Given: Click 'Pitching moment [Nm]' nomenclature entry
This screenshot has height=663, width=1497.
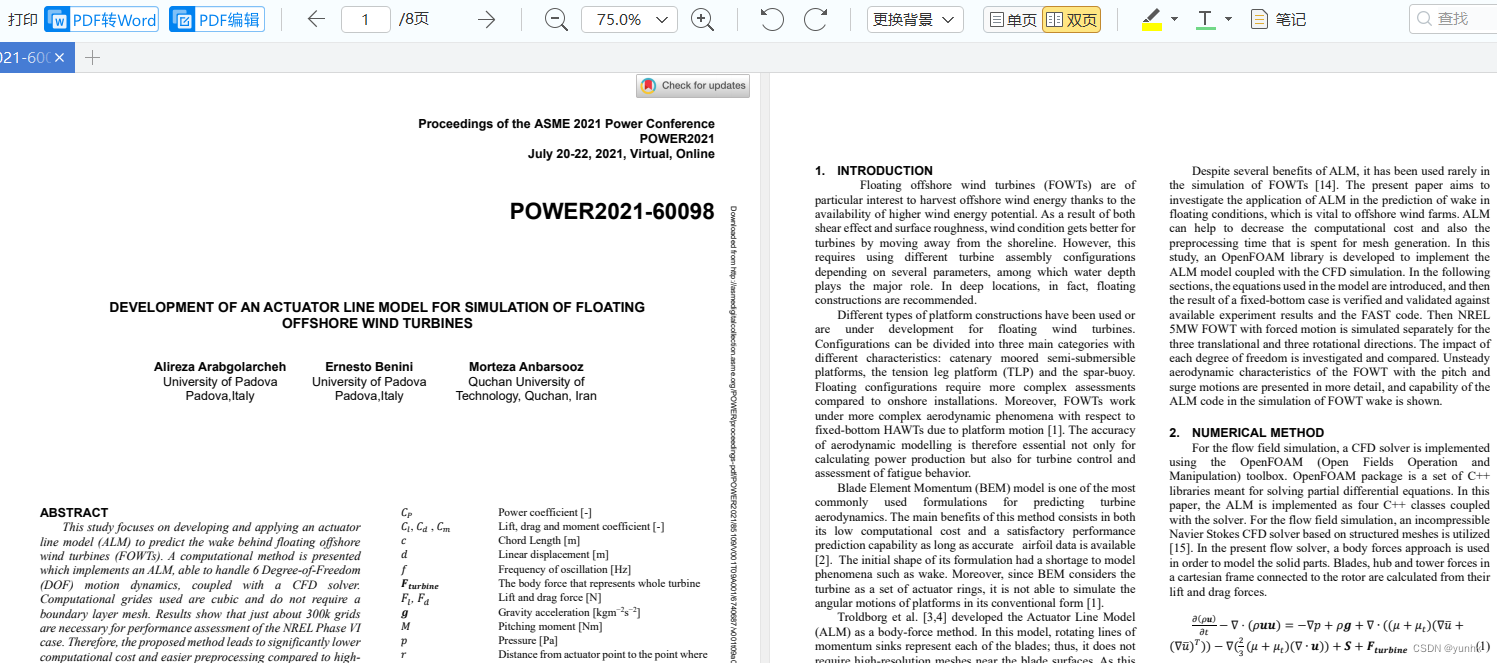Looking at the screenshot, I should pyautogui.click(x=550, y=626).
